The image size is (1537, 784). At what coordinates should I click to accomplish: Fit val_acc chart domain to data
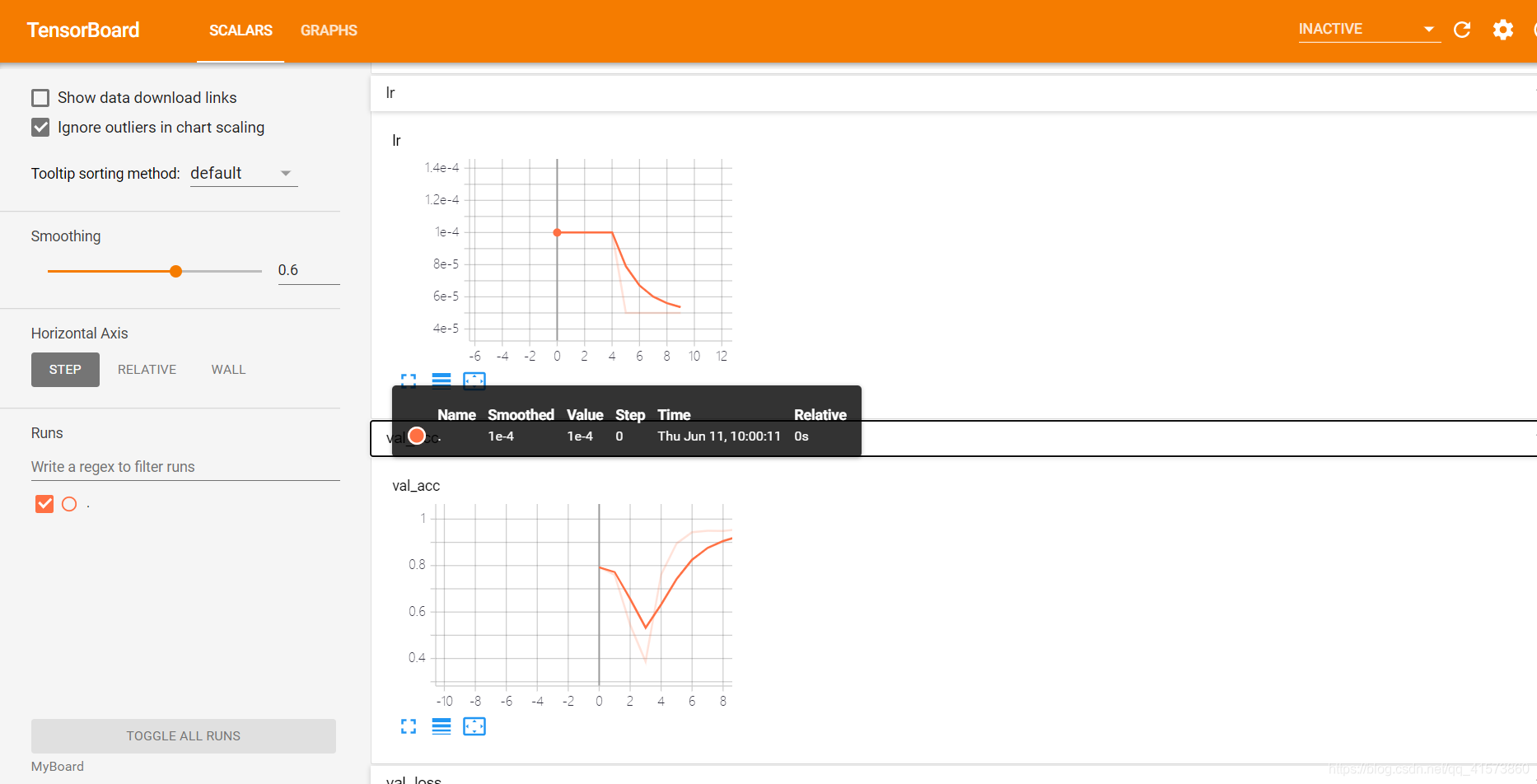click(474, 726)
